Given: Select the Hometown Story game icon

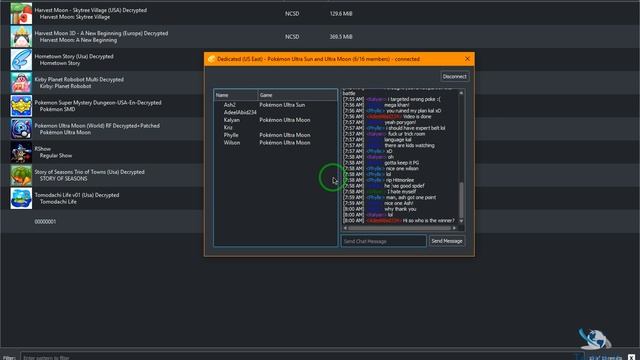Looking at the screenshot, I should 21,60.
